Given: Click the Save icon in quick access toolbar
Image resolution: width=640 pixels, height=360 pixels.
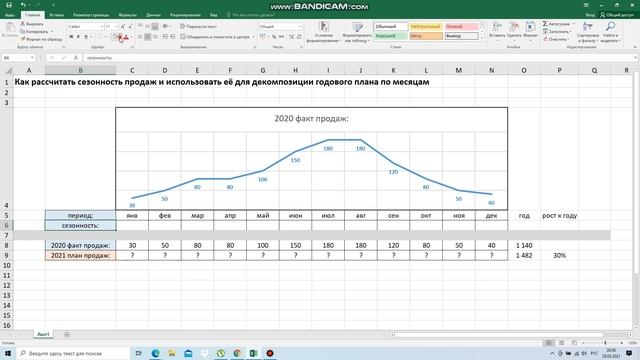Looking at the screenshot, I should pyautogui.click(x=9, y=5).
